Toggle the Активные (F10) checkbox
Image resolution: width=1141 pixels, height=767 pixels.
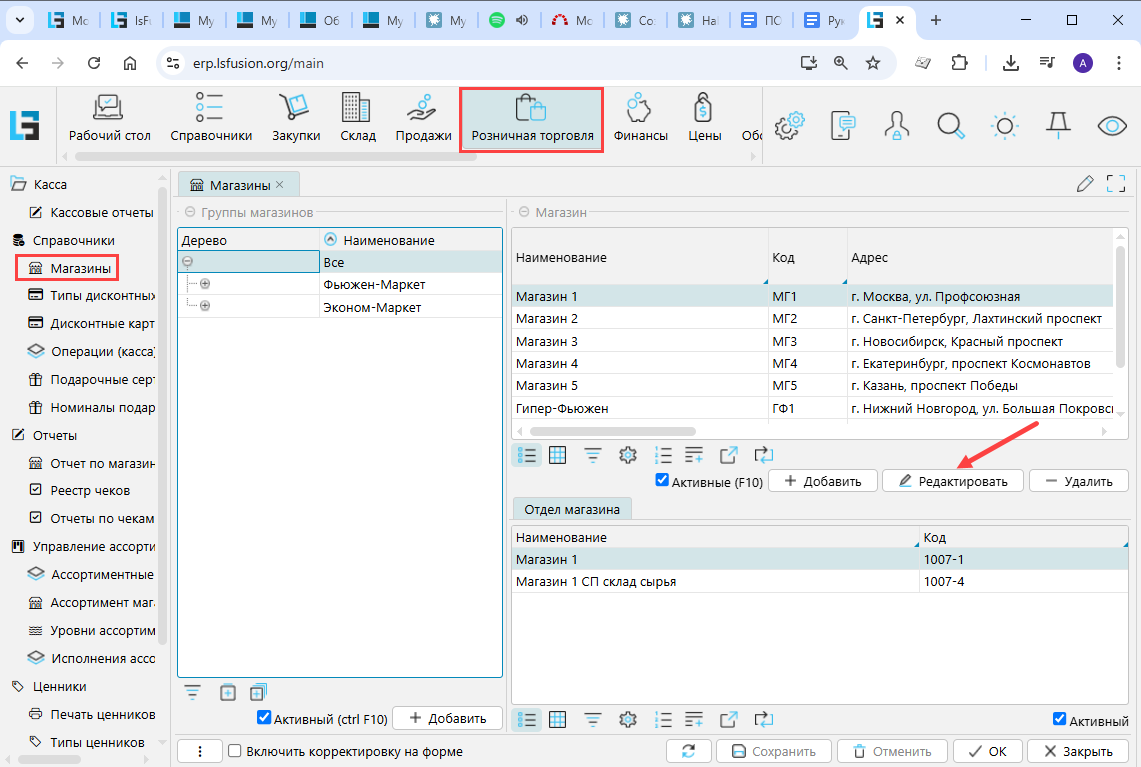662,481
